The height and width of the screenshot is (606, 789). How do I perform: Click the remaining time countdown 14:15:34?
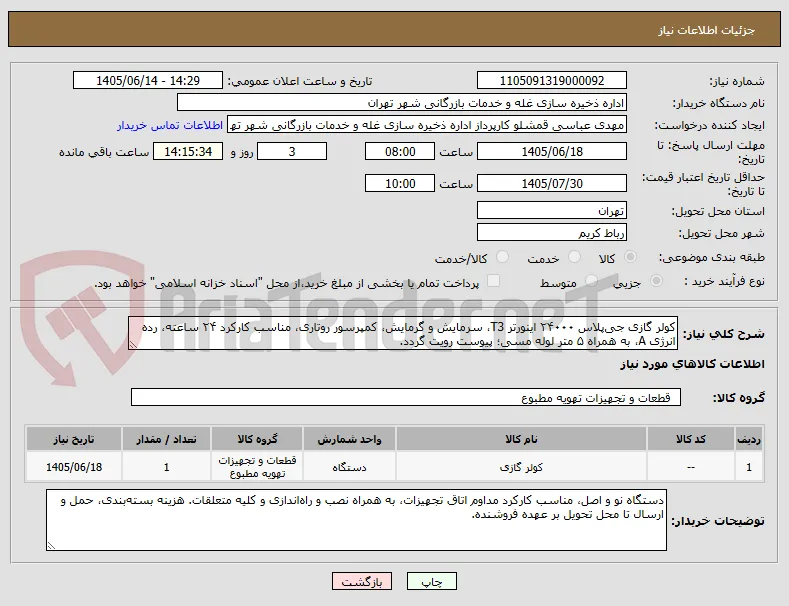tap(188, 152)
